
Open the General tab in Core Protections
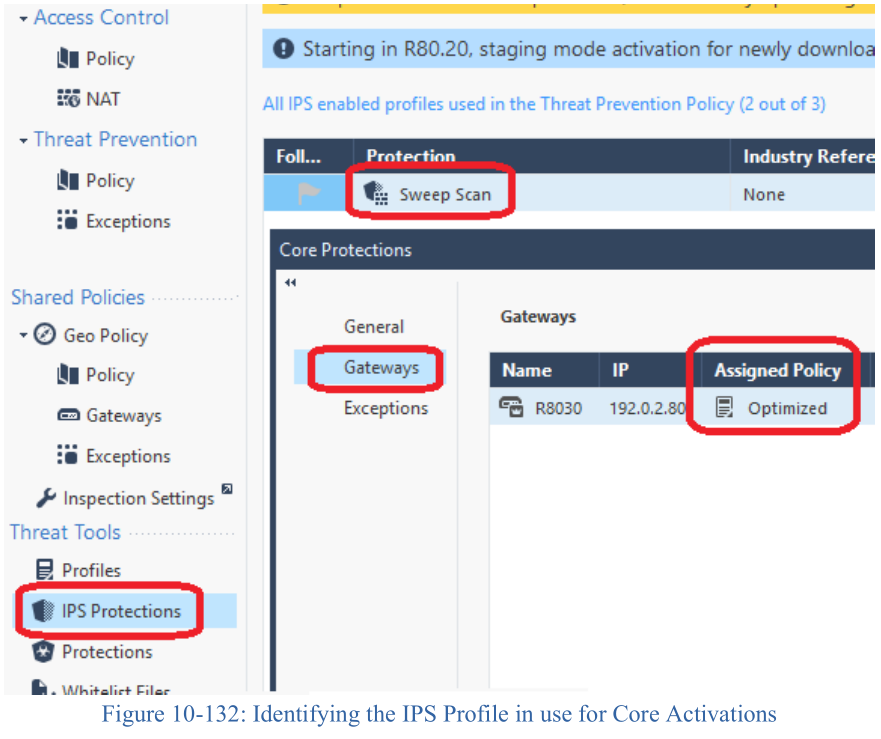coord(374,327)
